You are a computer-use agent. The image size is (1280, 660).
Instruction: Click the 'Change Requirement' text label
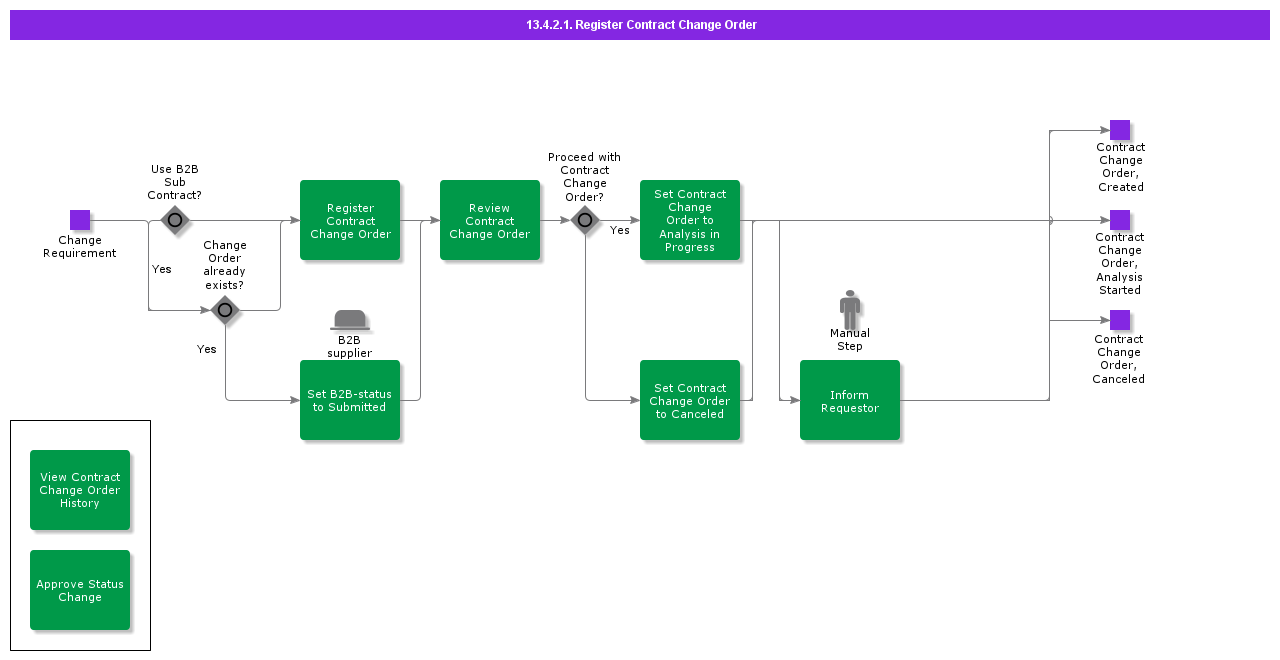point(80,247)
